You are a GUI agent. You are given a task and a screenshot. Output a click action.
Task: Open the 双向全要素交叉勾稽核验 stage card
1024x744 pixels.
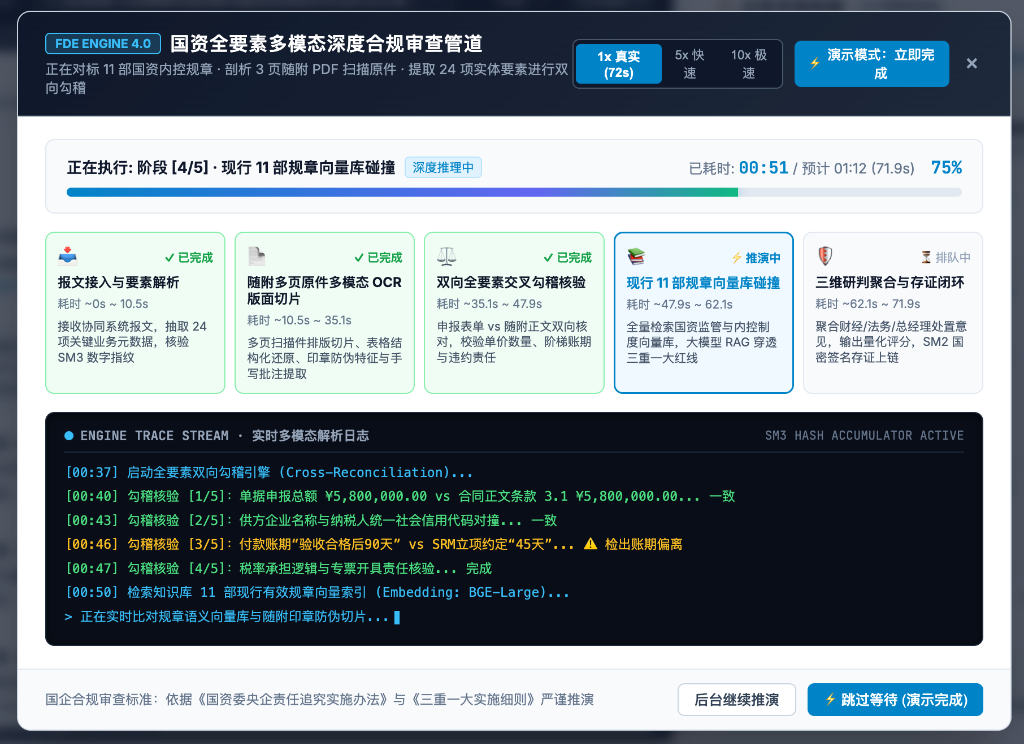tap(514, 313)
